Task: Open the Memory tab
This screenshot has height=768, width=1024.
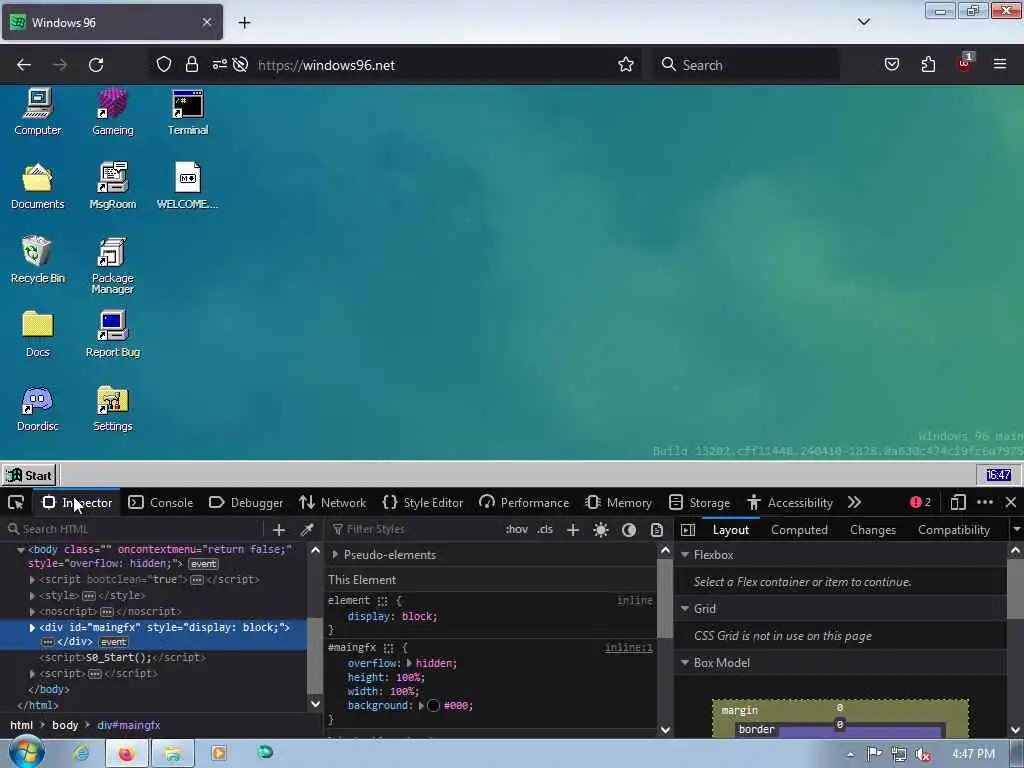Action: tap(618, 502)
